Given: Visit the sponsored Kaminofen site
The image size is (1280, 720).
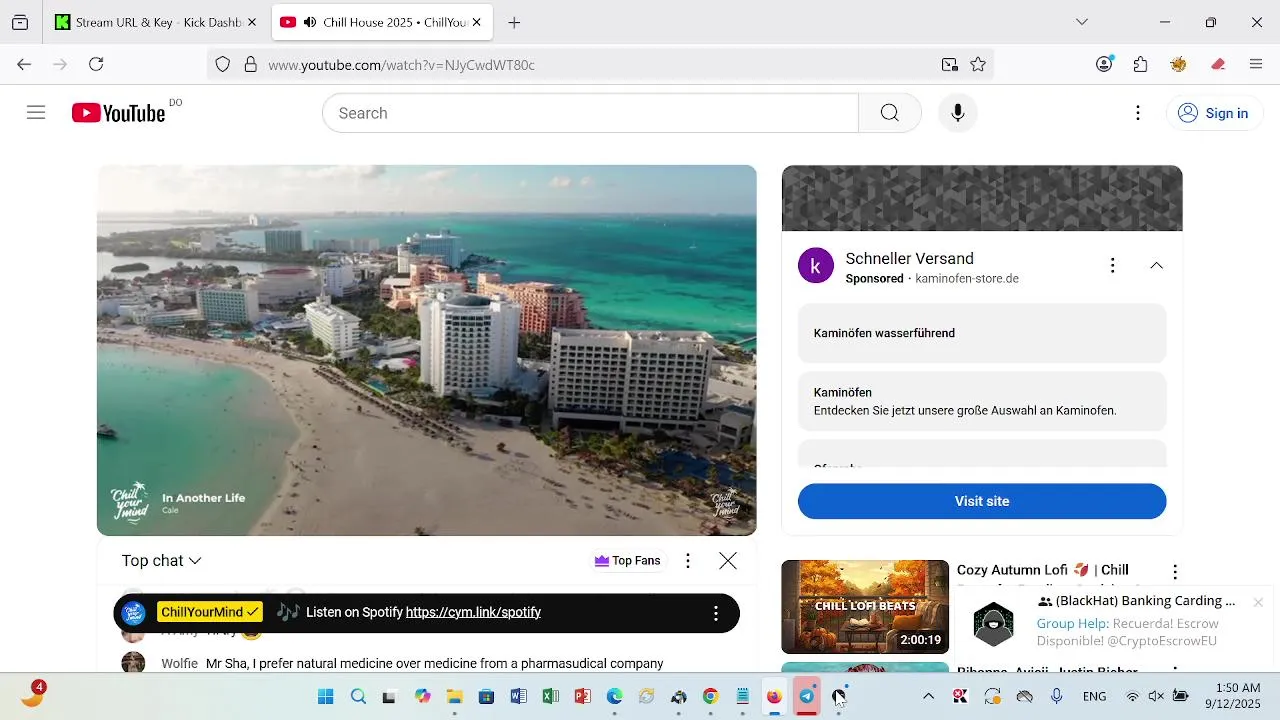Looking at the screenshot, I should click(x=982, y=501).
